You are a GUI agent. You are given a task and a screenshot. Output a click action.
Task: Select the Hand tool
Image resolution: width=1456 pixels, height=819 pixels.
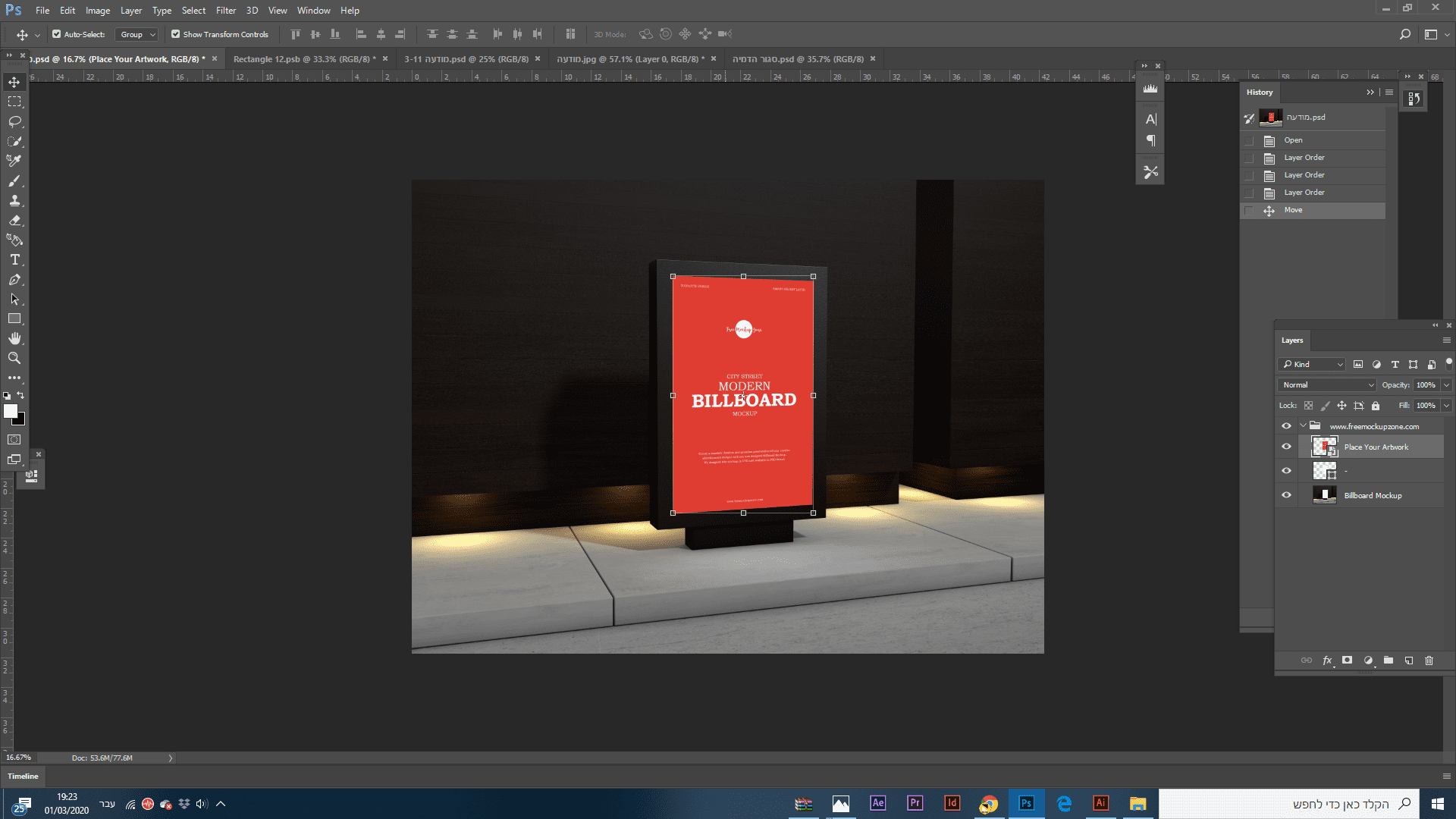point(14,338)
